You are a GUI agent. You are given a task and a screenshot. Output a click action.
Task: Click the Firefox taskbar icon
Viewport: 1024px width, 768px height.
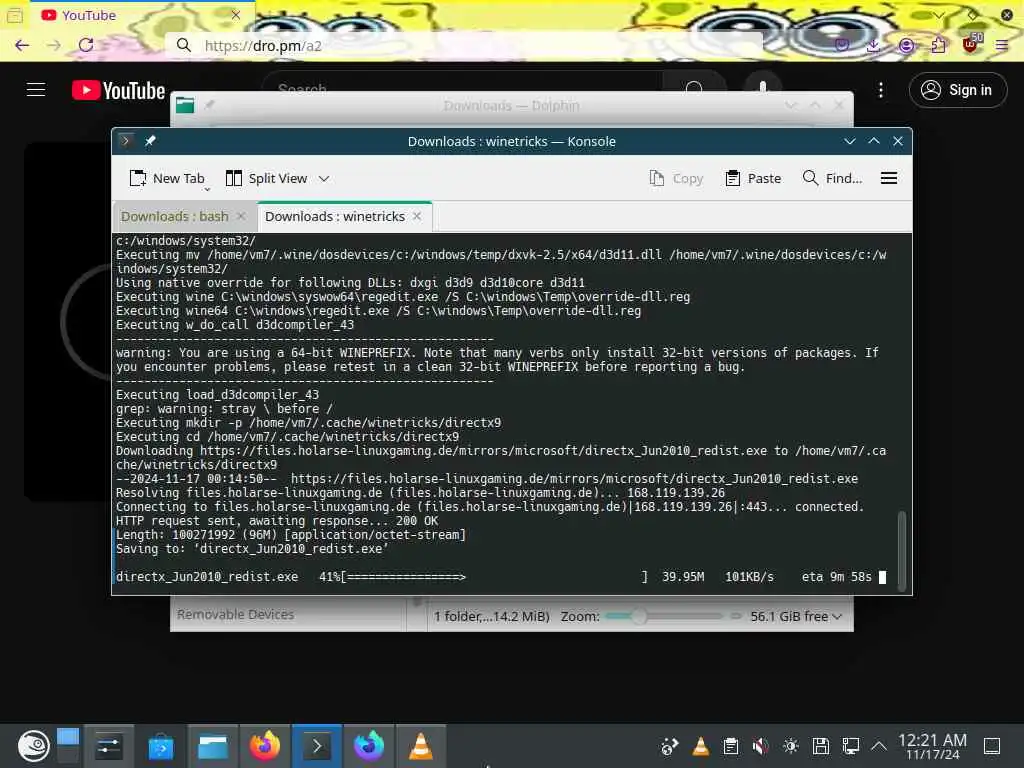point(264,746)
